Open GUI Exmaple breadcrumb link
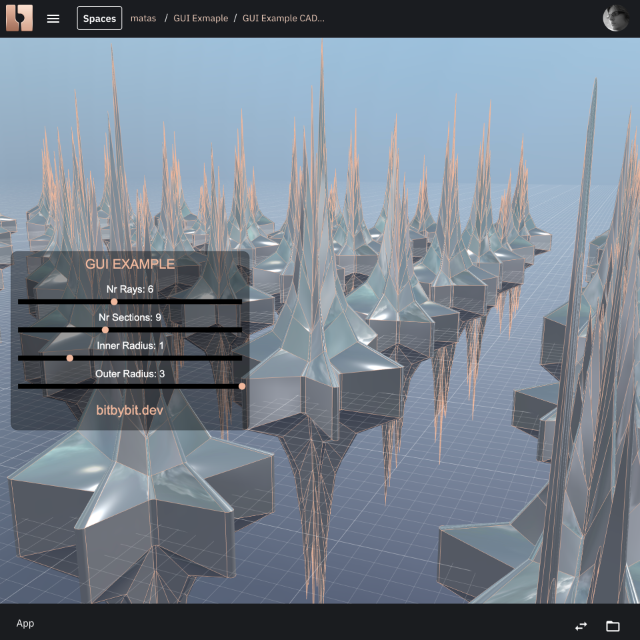Screen dimensions: 640x640 tap(201, 18)
